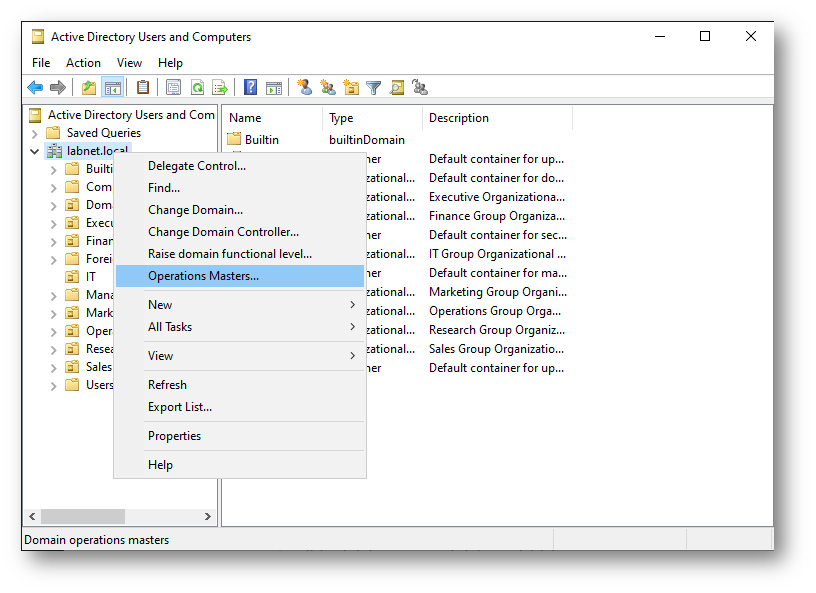816x593 pixels.
Task: Click the builtinDomain type cell
Action: 367,140
